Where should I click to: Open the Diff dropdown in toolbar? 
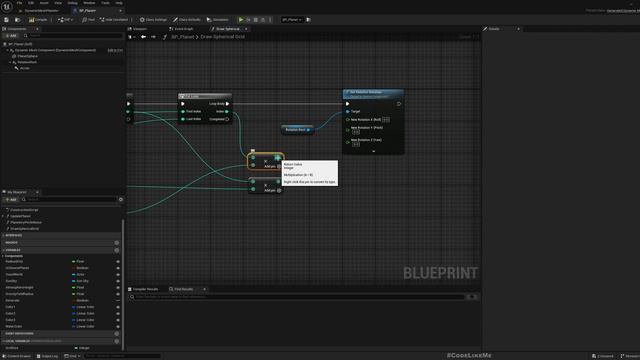65,20
